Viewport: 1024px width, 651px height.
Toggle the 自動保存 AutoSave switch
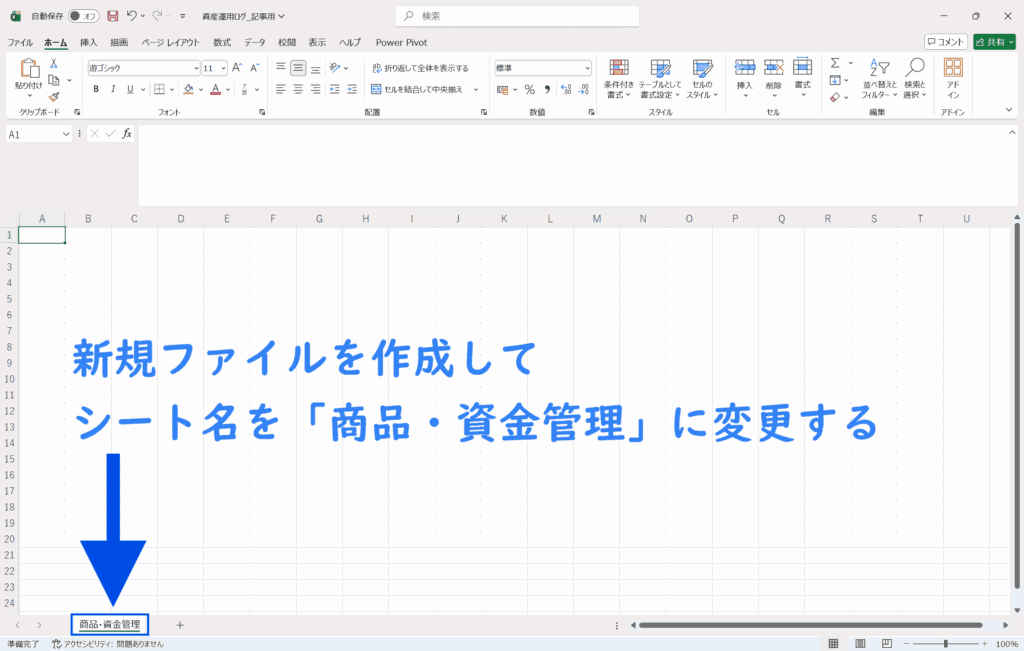click(x=83, y=16)
